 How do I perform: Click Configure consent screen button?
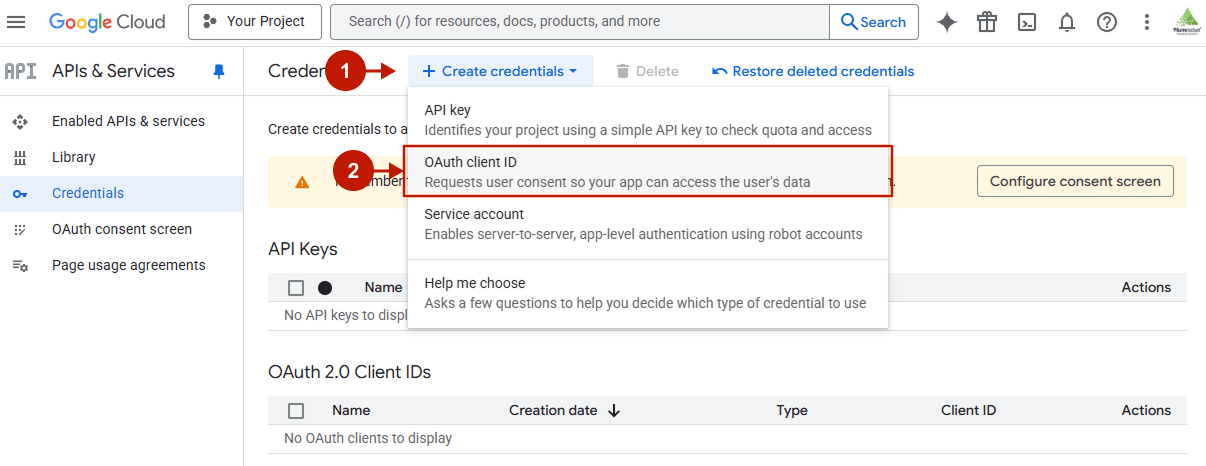tap(1075, 181)
